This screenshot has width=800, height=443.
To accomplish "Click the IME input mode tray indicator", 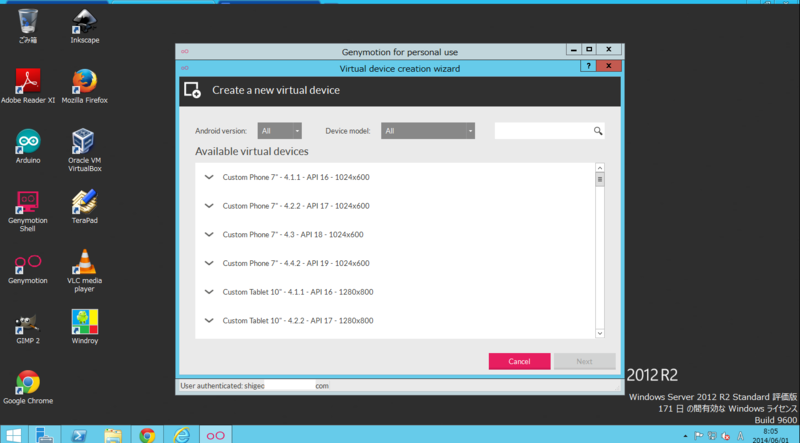I will coord(740,436).
